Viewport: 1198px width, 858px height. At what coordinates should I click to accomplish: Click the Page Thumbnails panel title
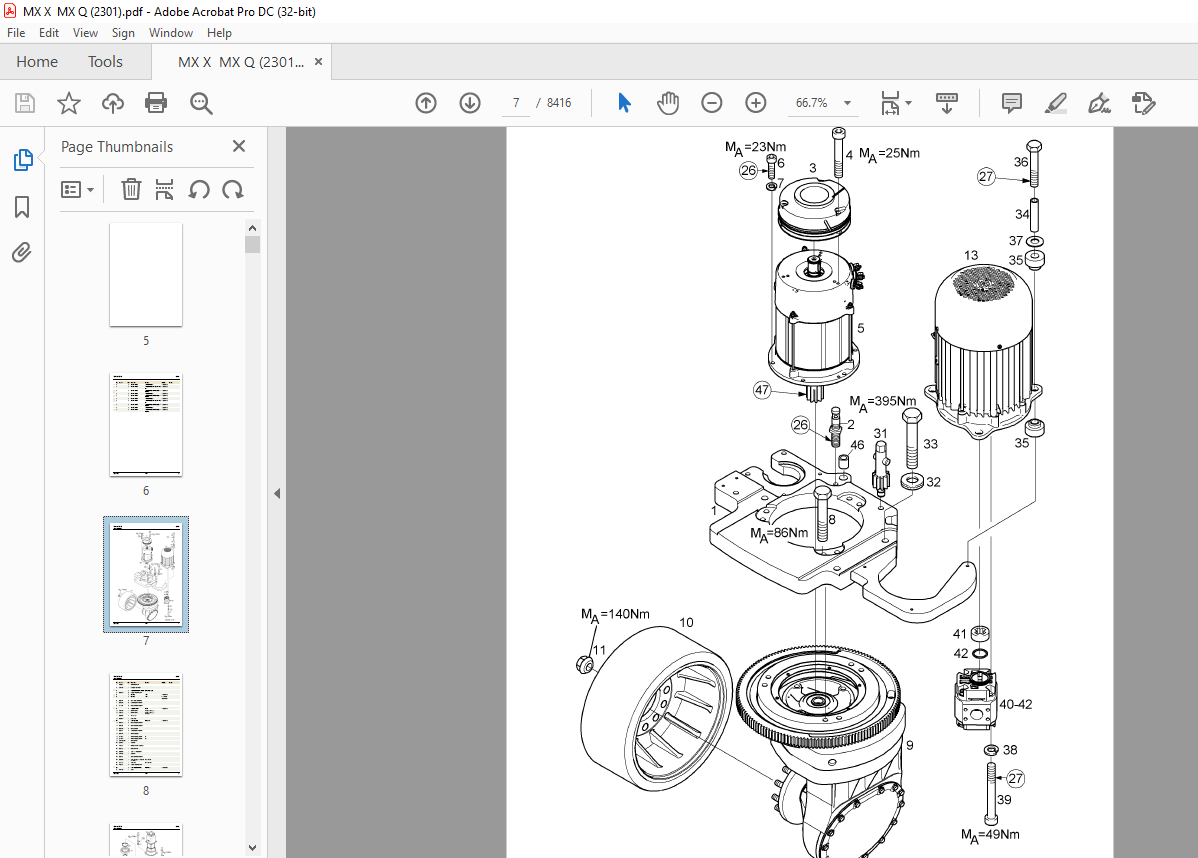(x=117, y=147)
